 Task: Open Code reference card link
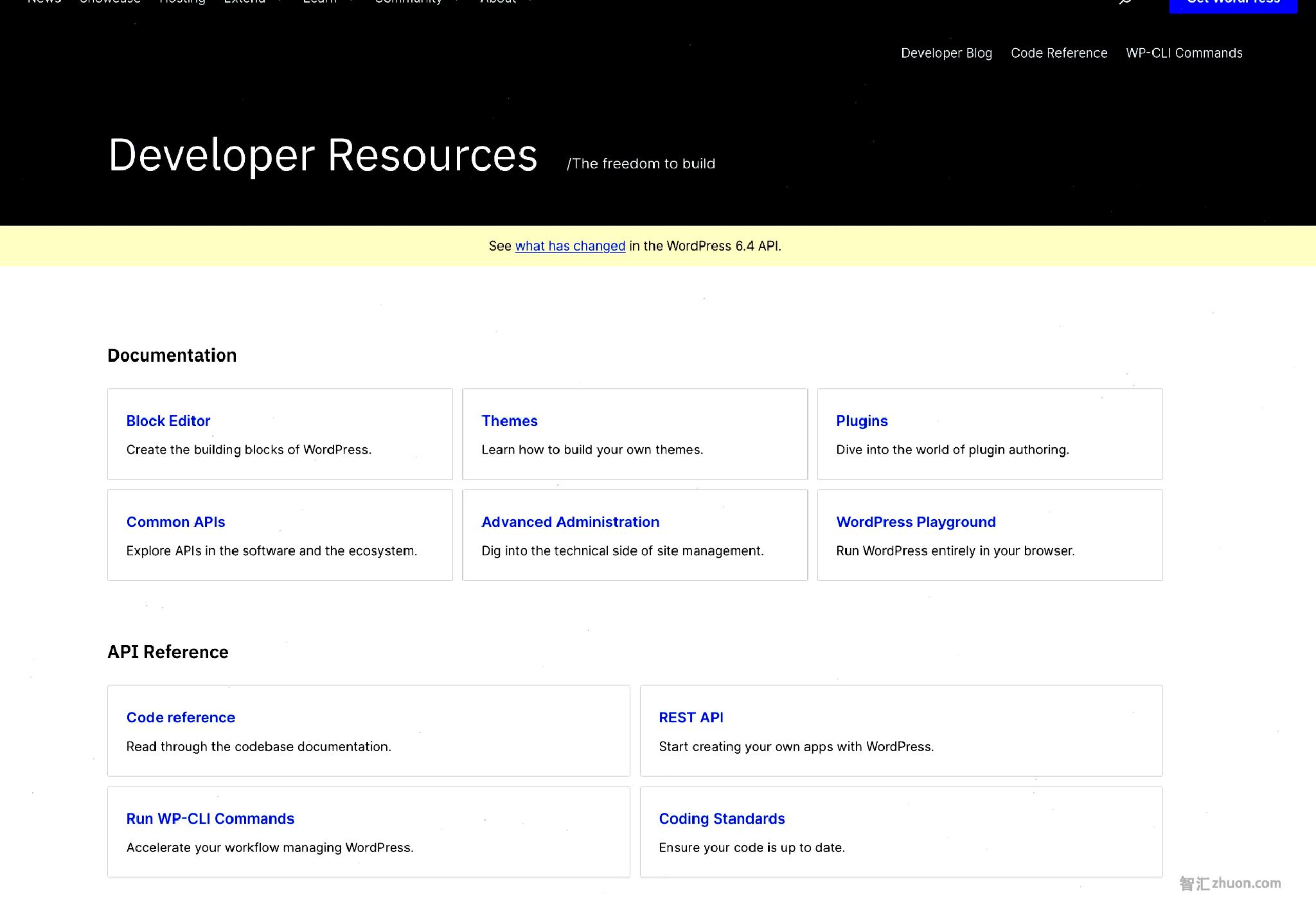tap(181, 718)
